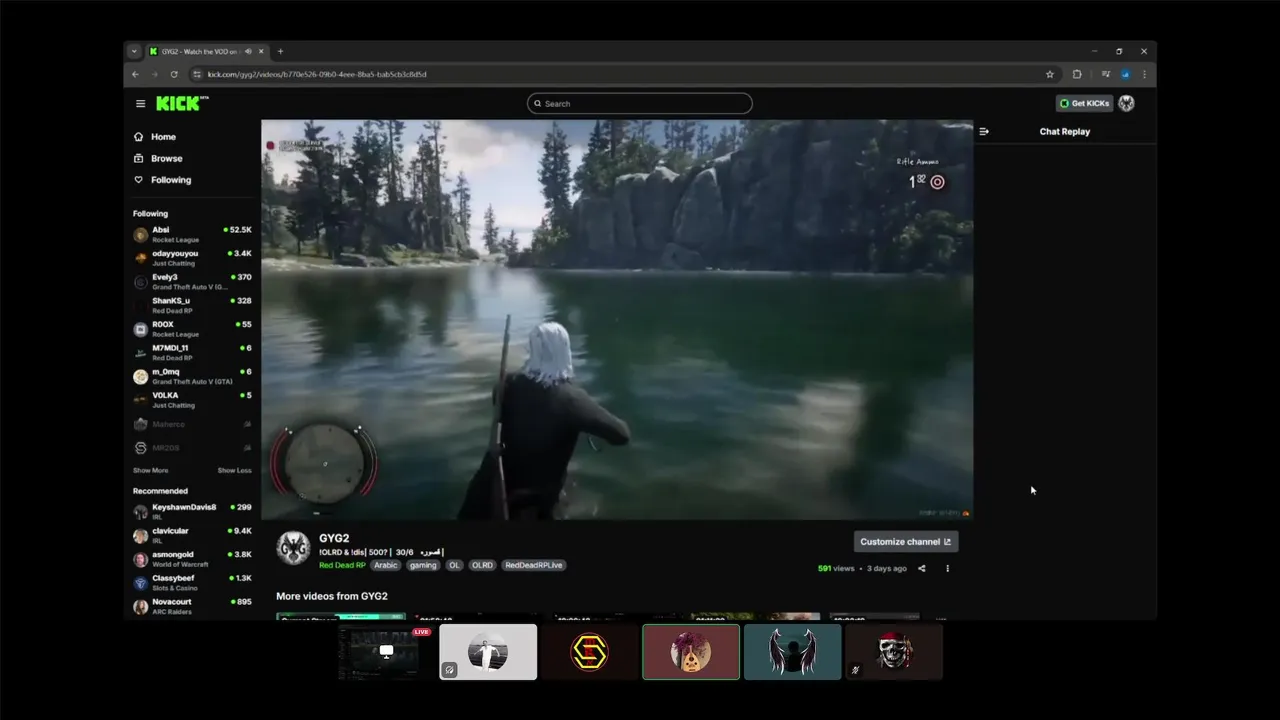Bookmark this page with star

tap(1050, 74)
